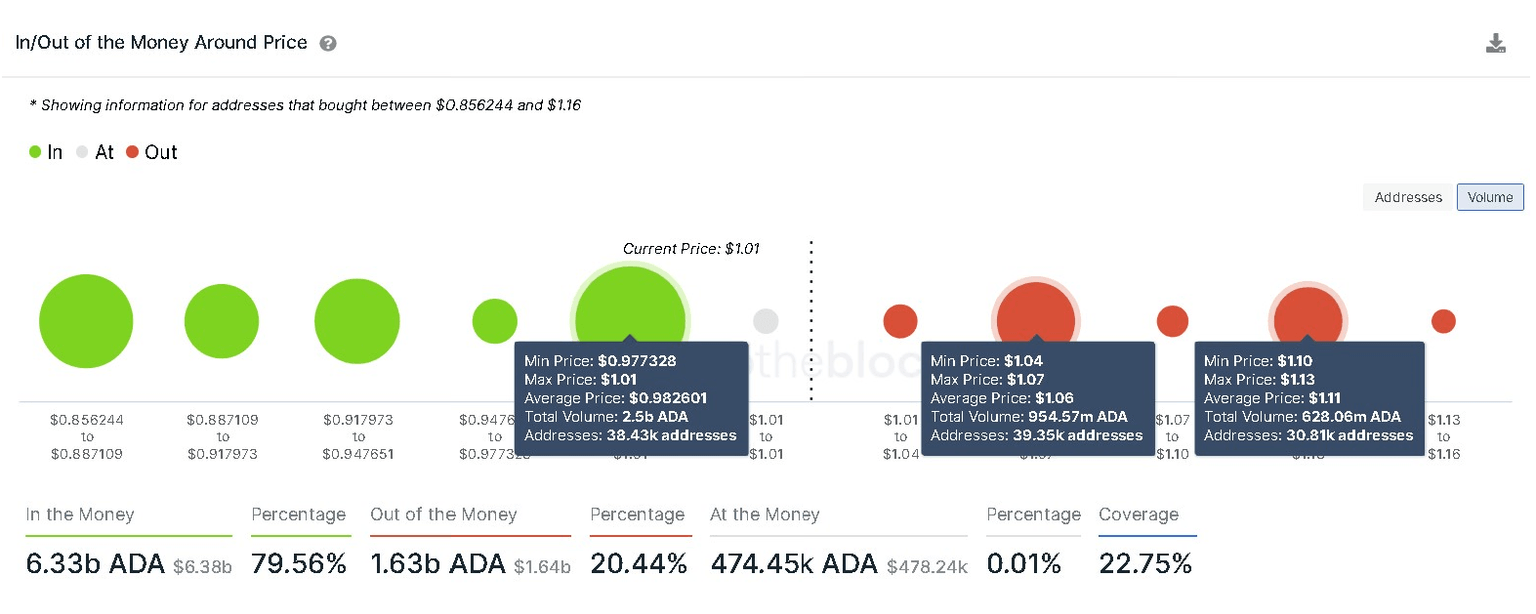The image size is (1536, 614).
Task: Select the Out of the Money column header
Action: click(445, 514)
